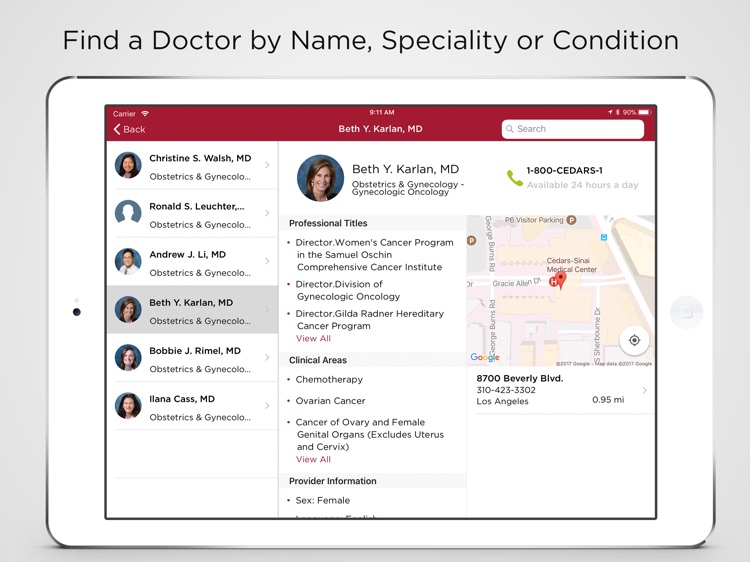Select Christine S. Walsh, MD entry
The width and height of the screenshot is (750, 562).
192,165
